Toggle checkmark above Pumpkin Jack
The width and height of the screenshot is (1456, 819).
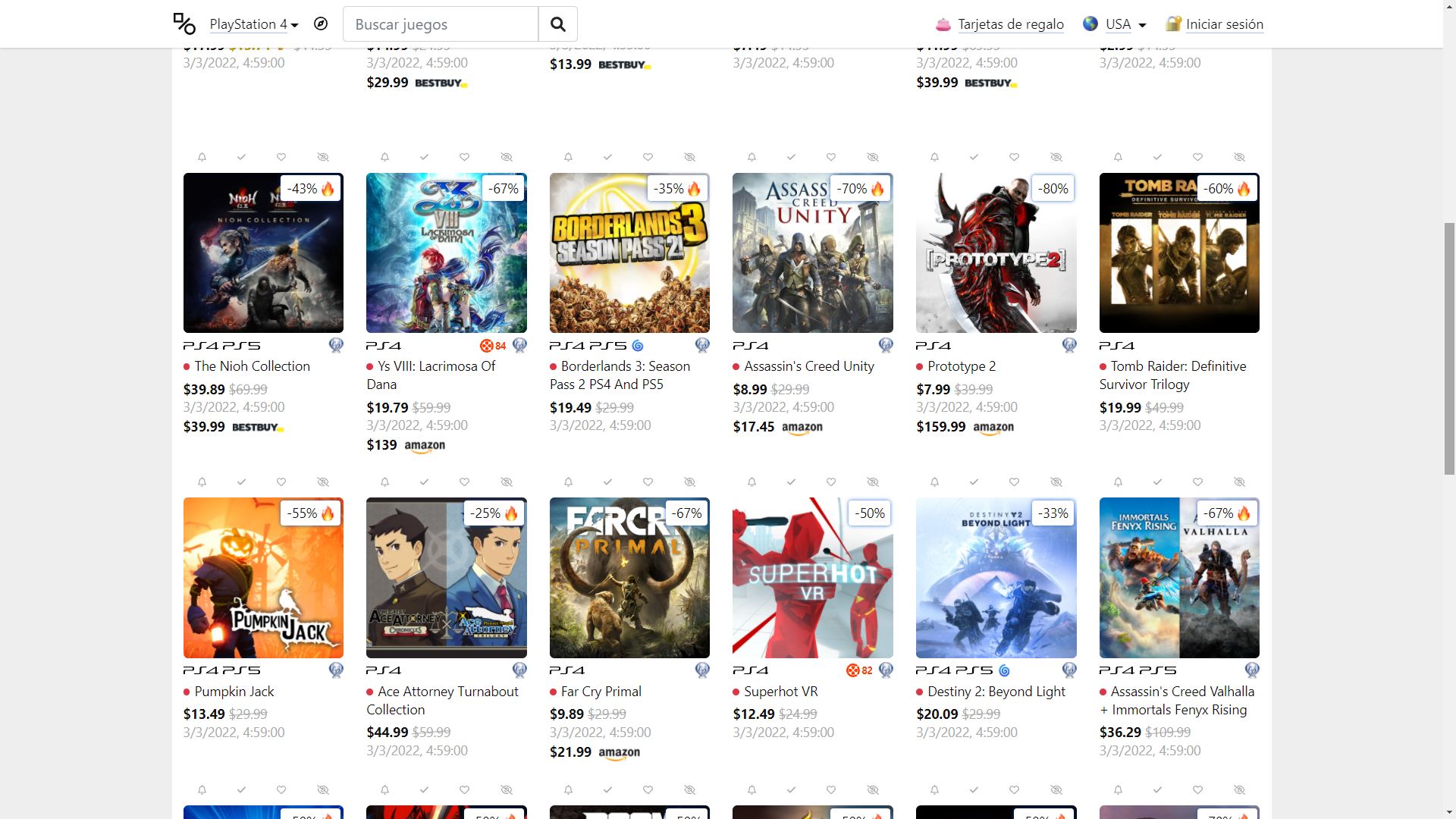coord(241,482)
